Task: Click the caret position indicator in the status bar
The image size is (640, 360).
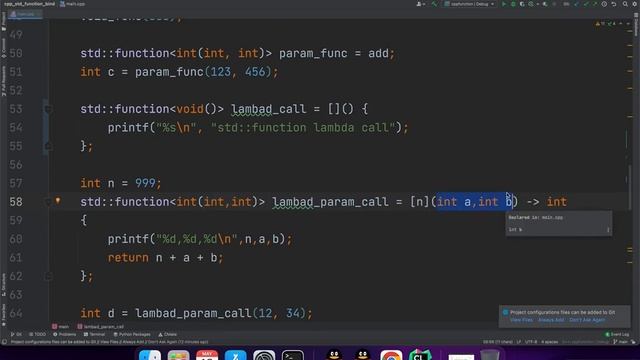Action: 498,342
